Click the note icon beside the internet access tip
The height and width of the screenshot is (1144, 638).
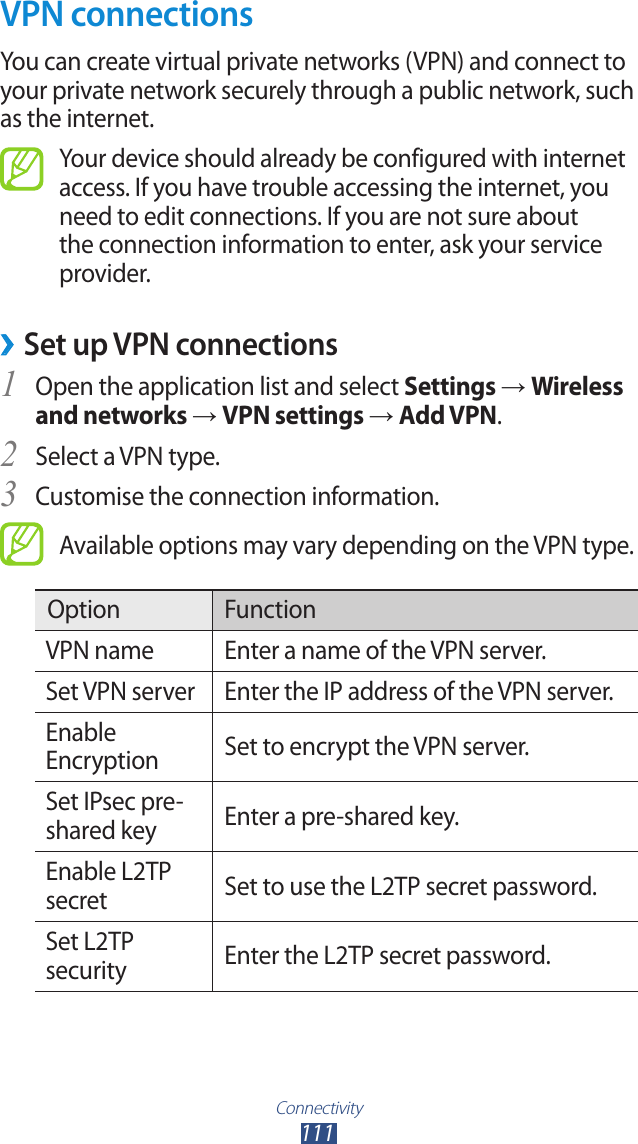[21, 169]
